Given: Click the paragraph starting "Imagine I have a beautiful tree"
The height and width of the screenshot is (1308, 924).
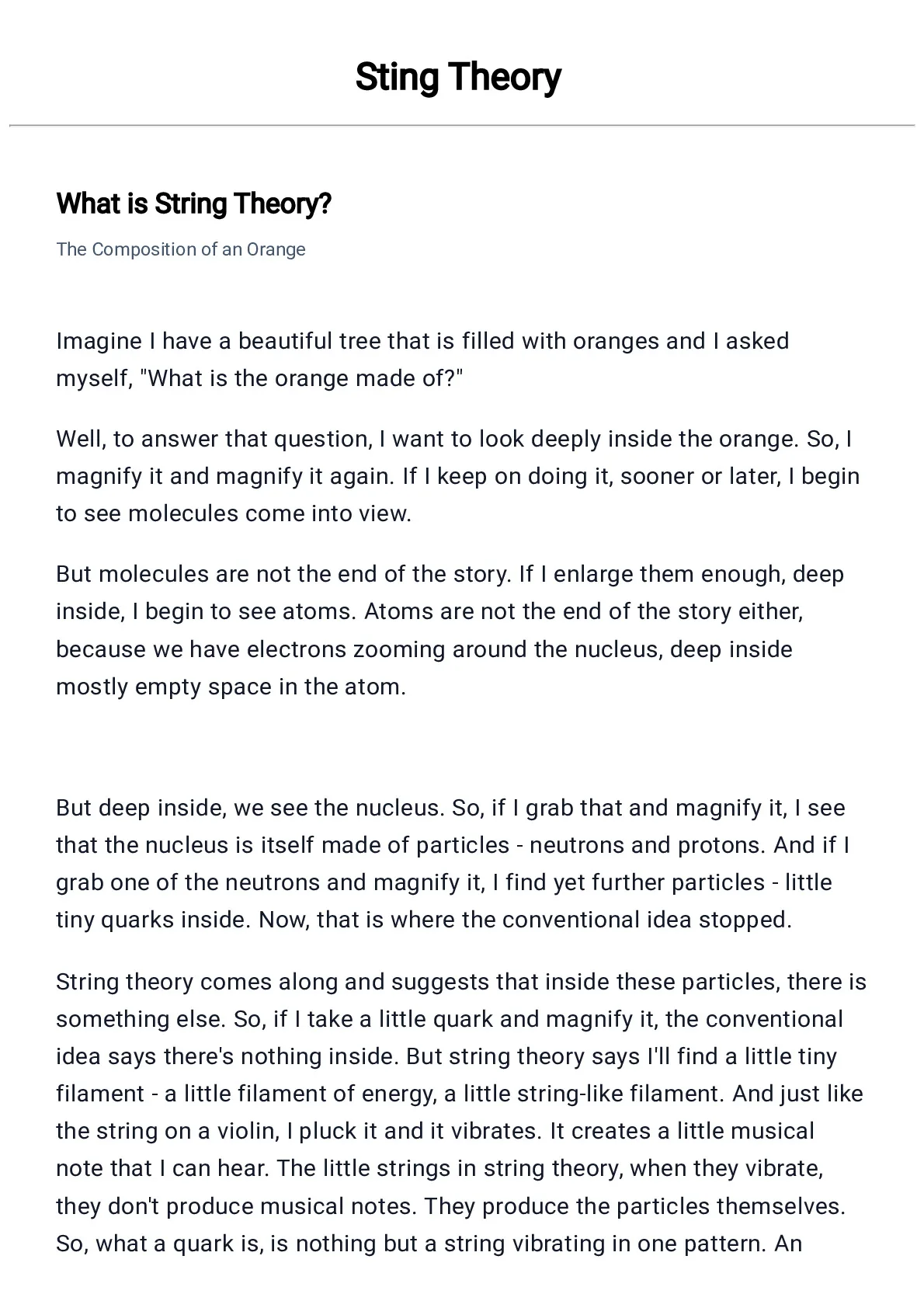Looking at the screenshot, I should [x=422, y=360].
